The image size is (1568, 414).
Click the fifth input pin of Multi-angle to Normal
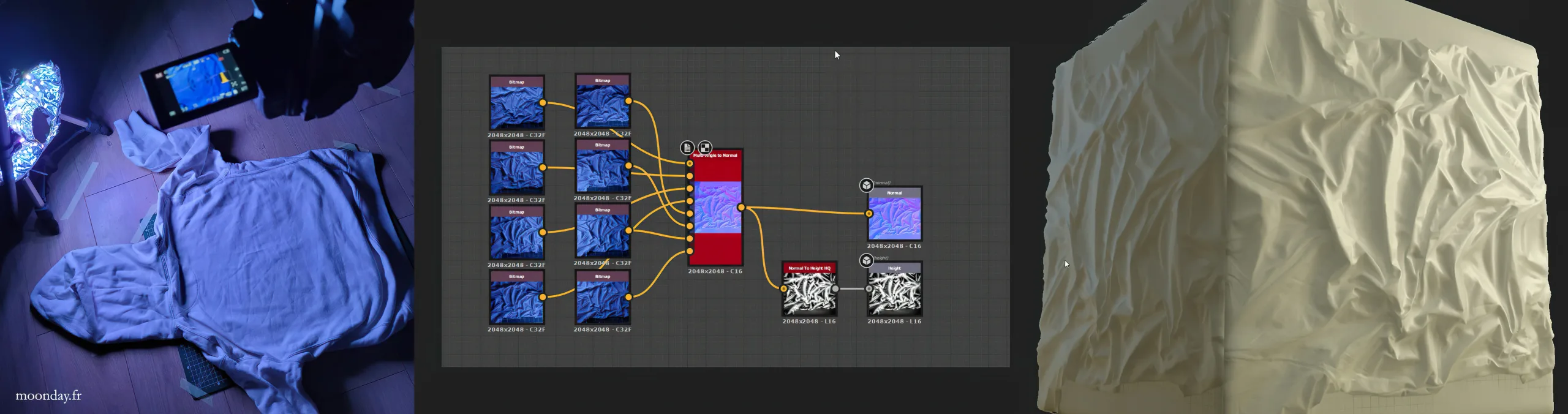(x=690, y=214)
